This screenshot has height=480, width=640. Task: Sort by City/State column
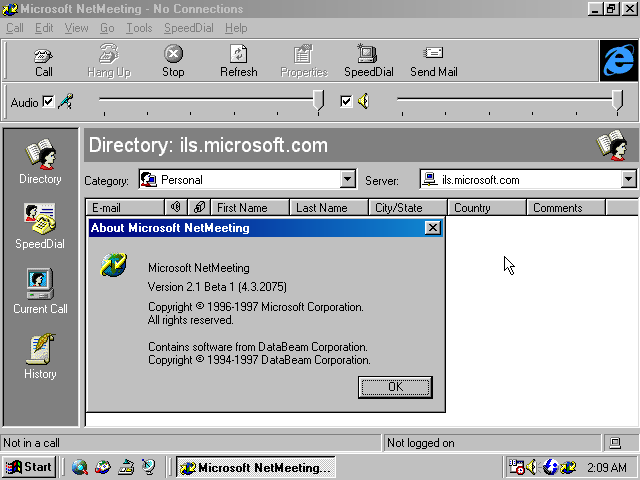(x=408, y=207)
